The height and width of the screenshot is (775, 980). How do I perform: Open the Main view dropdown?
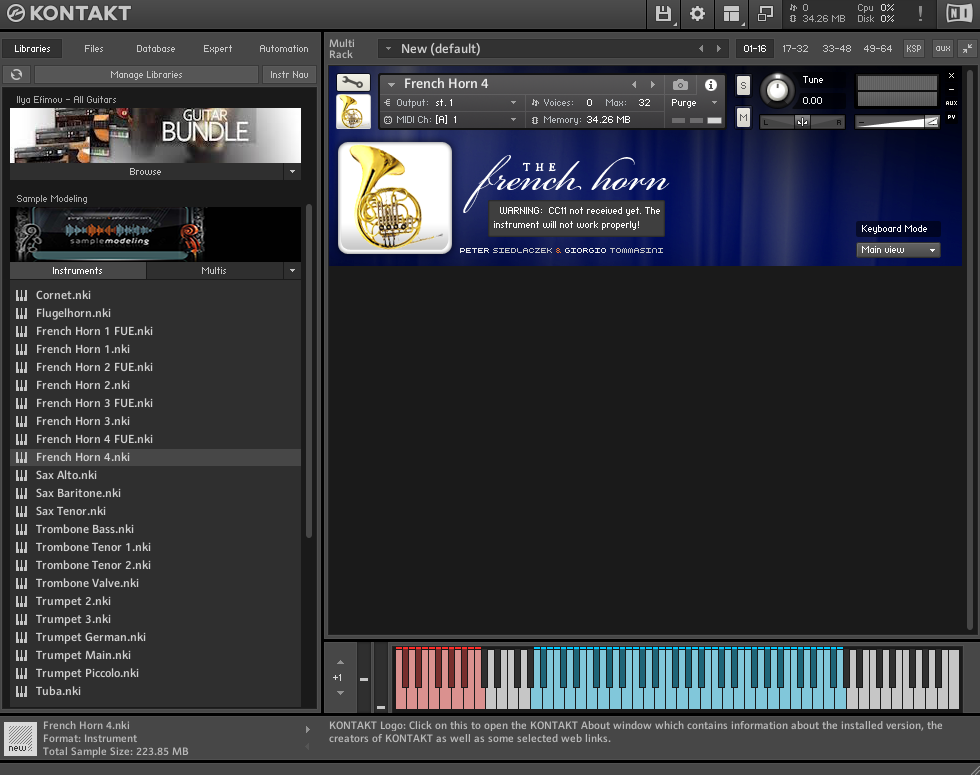(898, 250)
